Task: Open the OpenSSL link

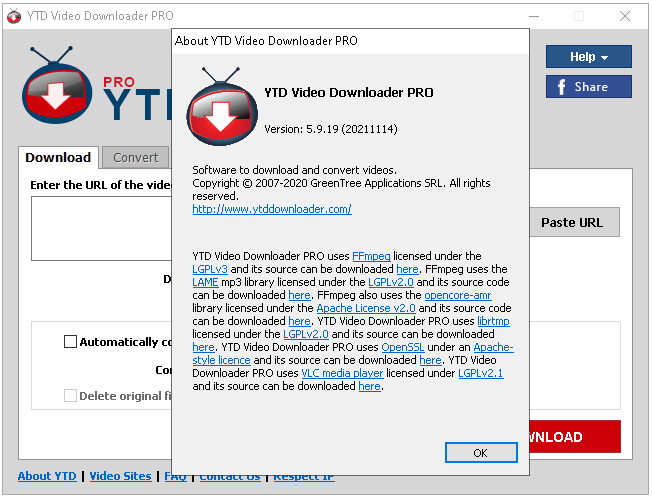Action: [x=403, y=347]
